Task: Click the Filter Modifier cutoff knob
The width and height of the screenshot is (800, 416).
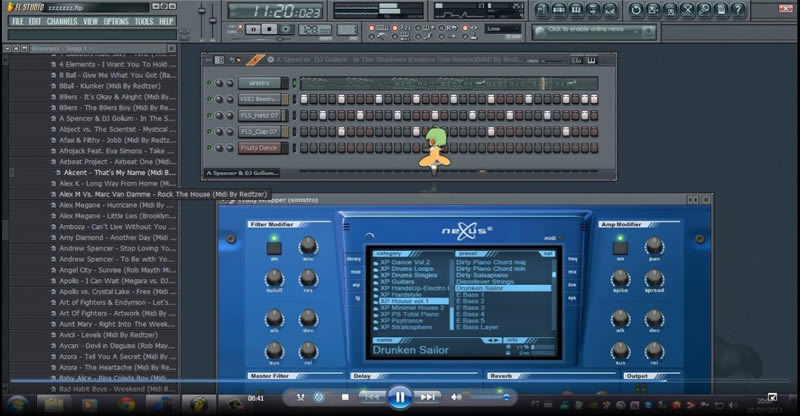Action: tap(274, 279)
